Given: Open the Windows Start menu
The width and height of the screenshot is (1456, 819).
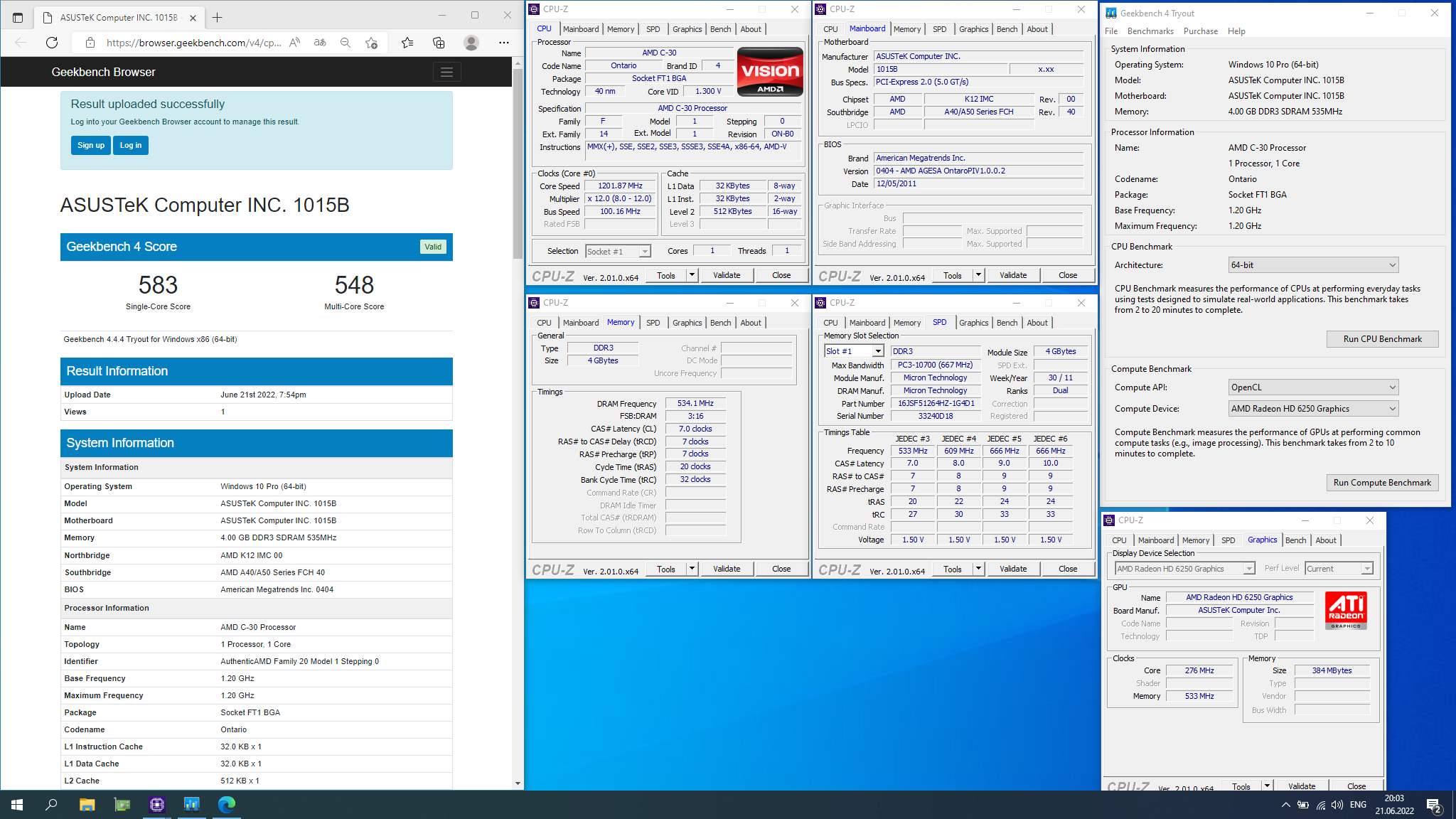Looking at the screenshot, I should (x=17, y=804).
